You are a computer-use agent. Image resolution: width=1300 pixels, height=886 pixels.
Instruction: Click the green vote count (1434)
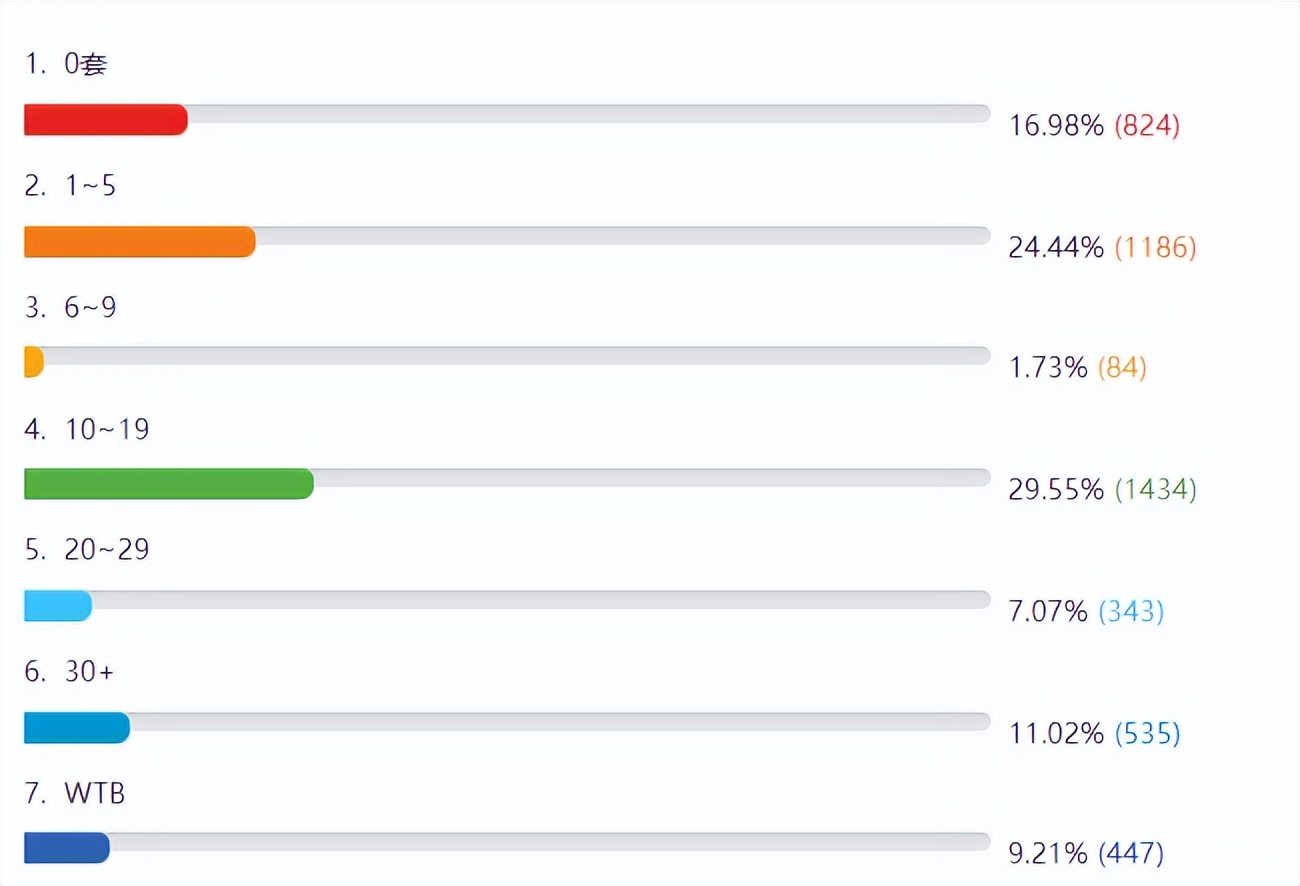click(1155, 490)
